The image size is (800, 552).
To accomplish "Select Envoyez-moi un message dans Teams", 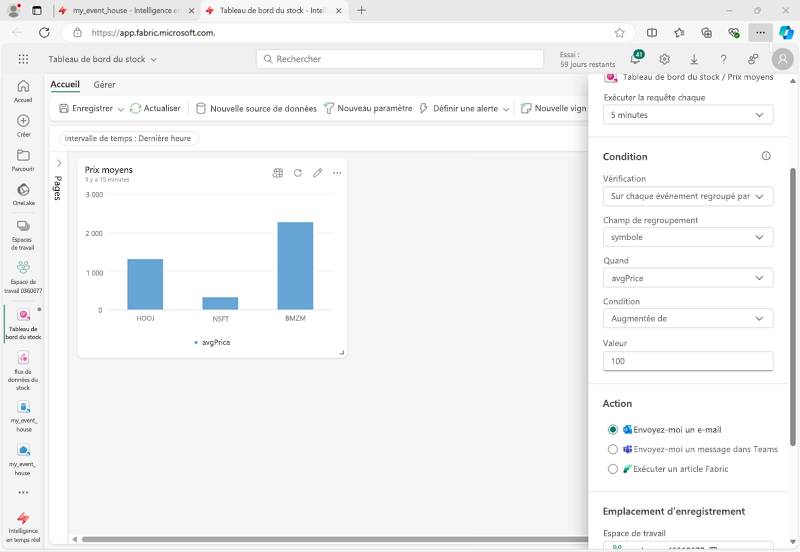I will click(x=613, y=449).
